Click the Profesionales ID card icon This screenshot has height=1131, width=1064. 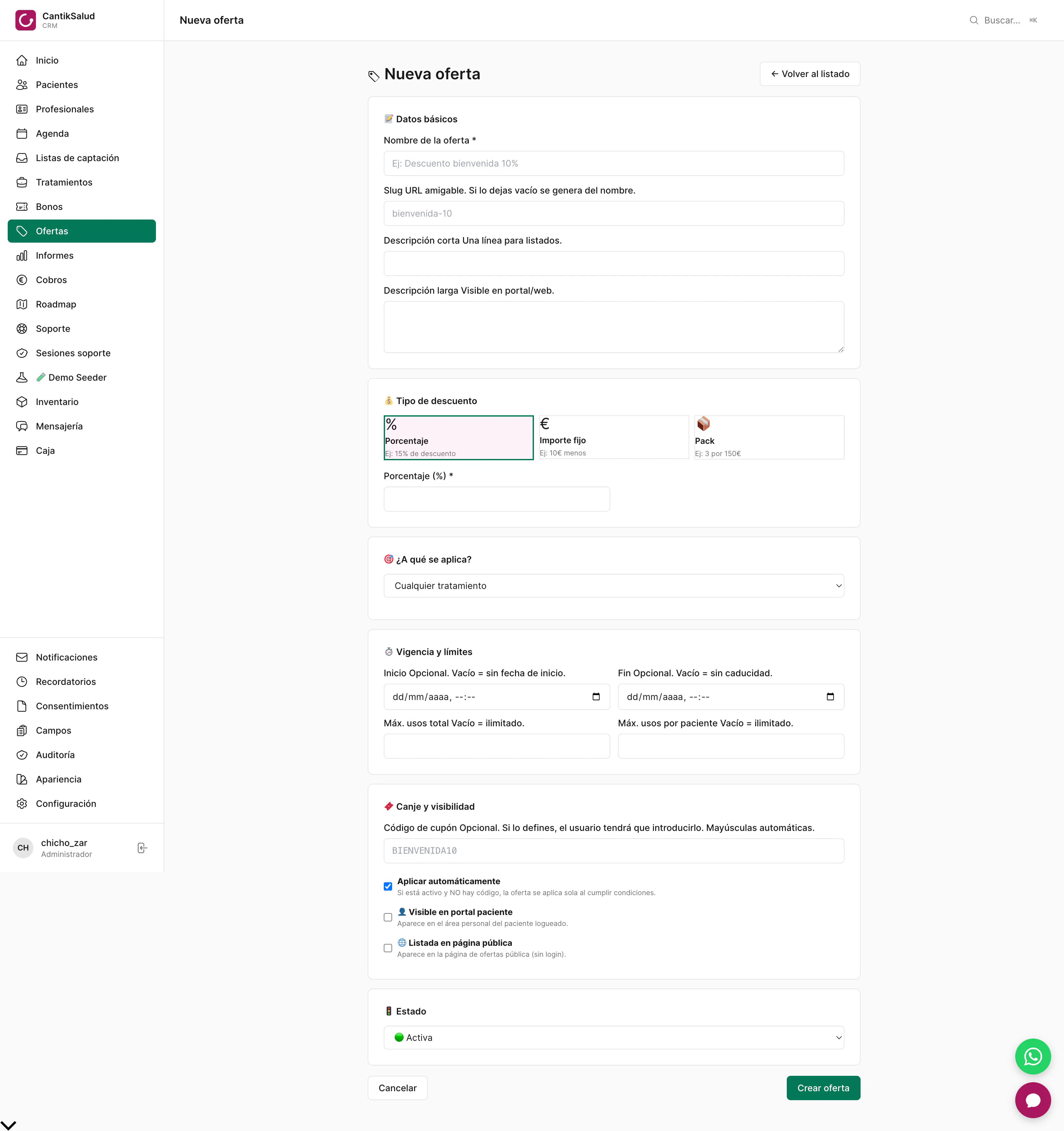click(22, 109)
